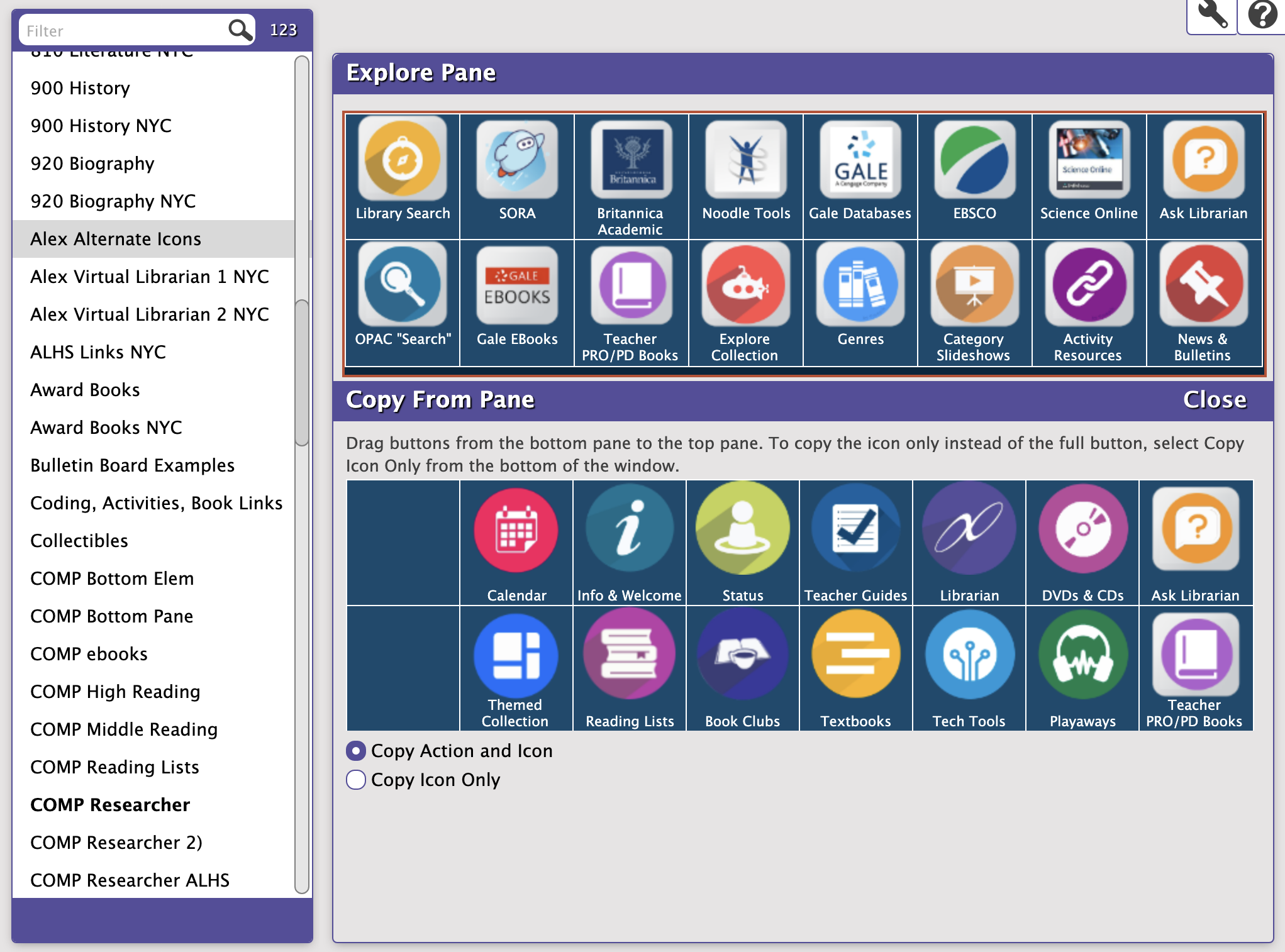Open COMP High Reading pane
This screenshot has width=1285, height=952.
click(153, 692)
